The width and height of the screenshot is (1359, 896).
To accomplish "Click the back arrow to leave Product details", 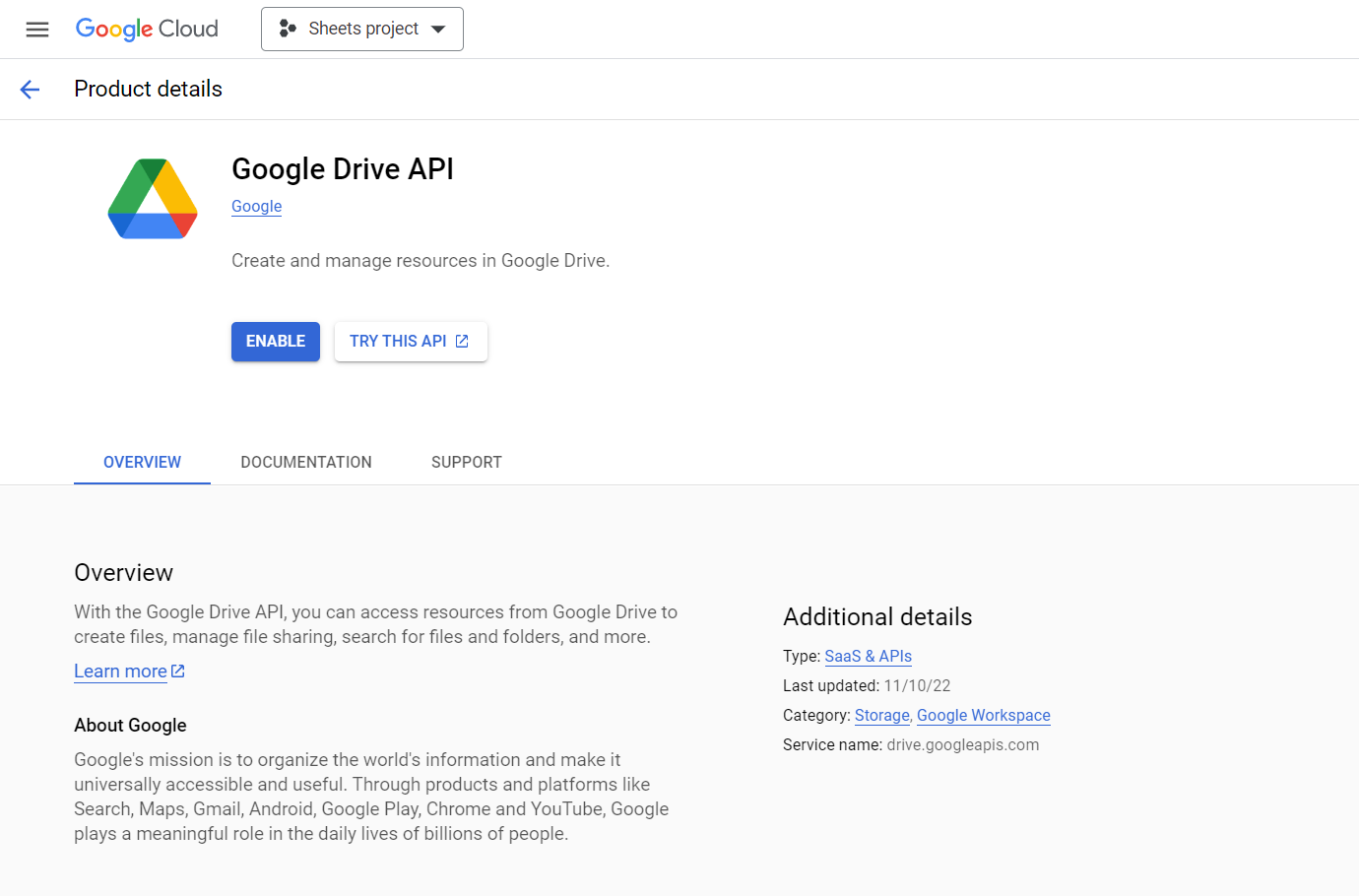I will pyautogui.click(x=30, y=89).
